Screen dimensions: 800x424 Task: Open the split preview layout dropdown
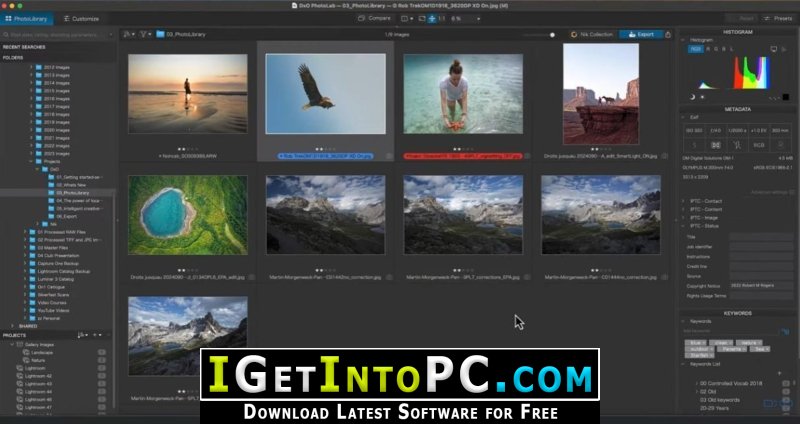click(x=407, y=19)
